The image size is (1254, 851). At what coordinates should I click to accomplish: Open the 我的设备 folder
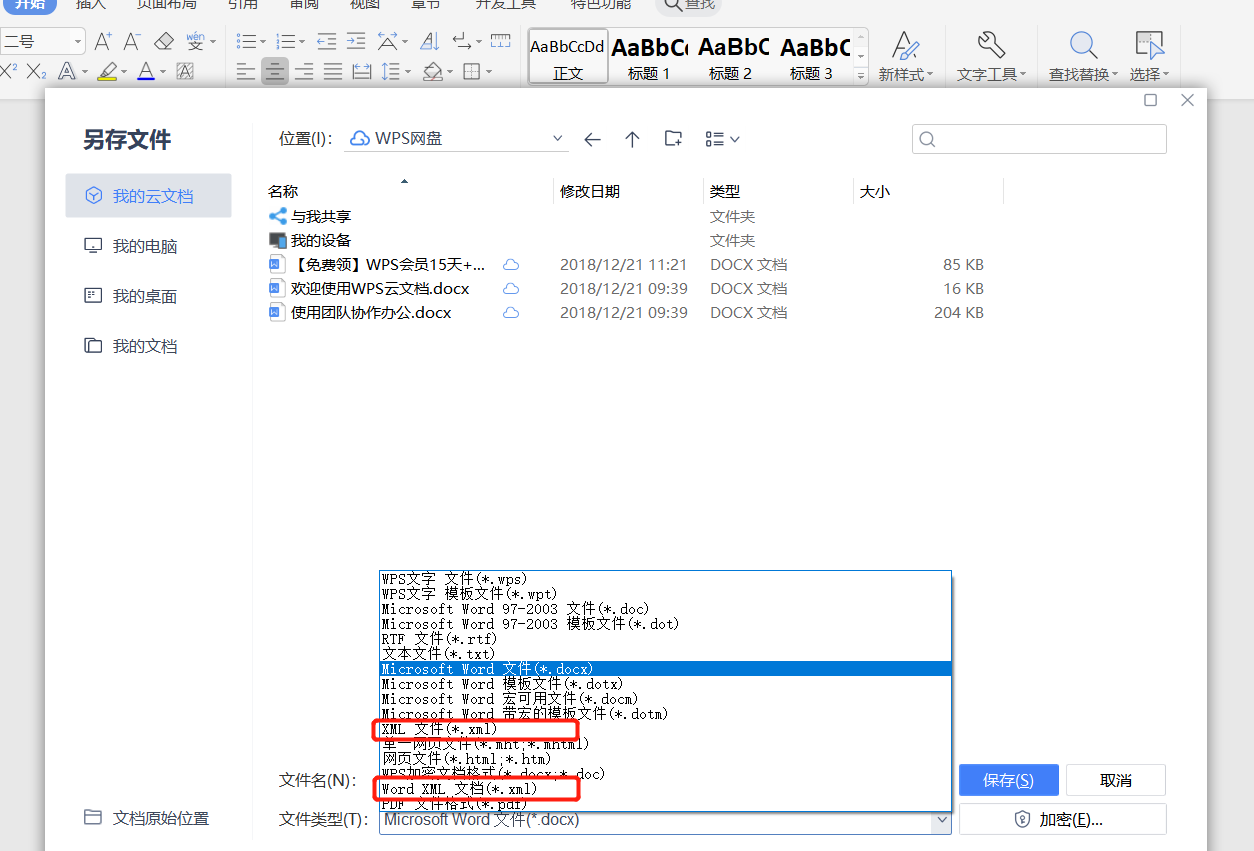pyautogui.click(x=321, y=240)
